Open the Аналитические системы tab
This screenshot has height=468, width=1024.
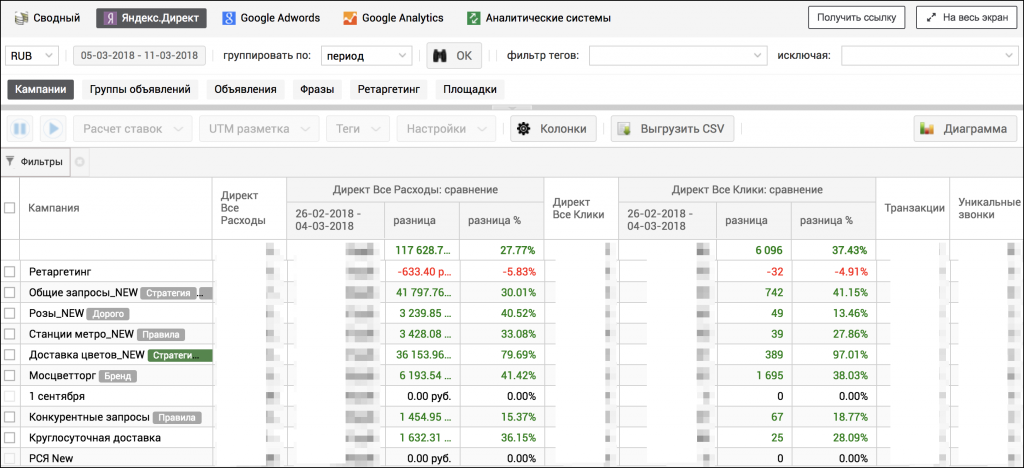539,18
